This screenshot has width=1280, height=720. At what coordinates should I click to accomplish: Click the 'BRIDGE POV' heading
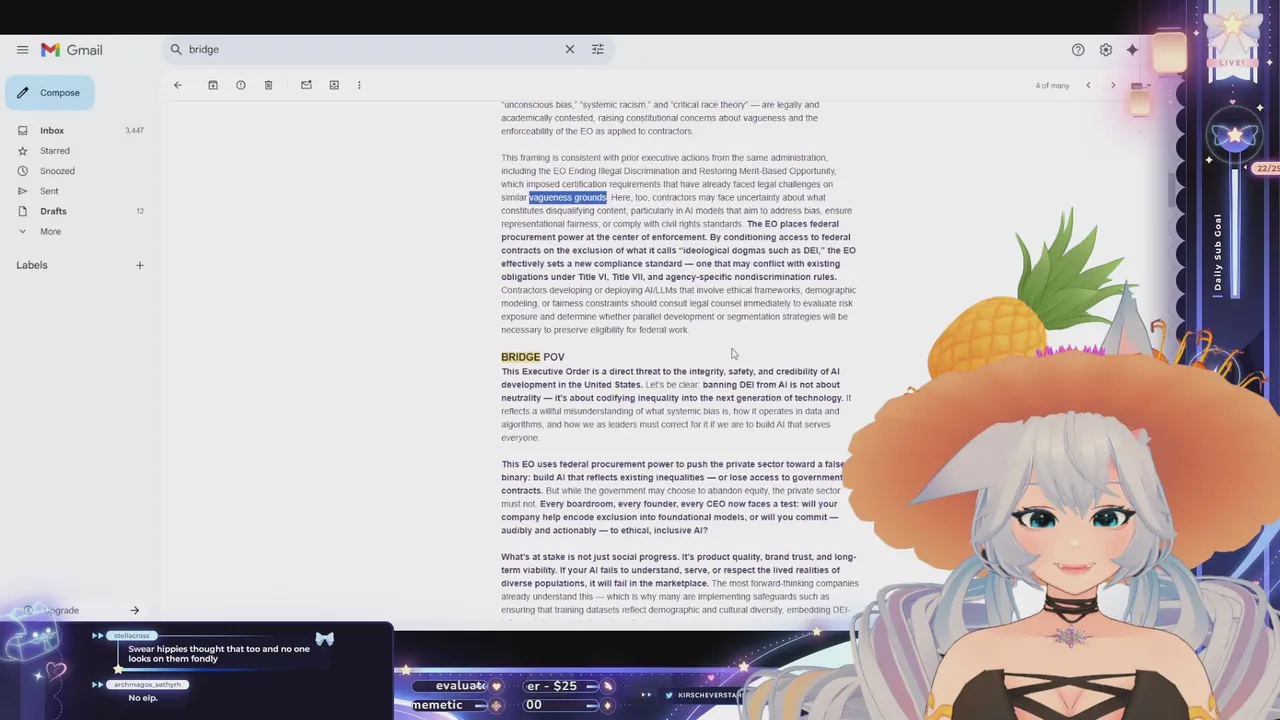533,357
